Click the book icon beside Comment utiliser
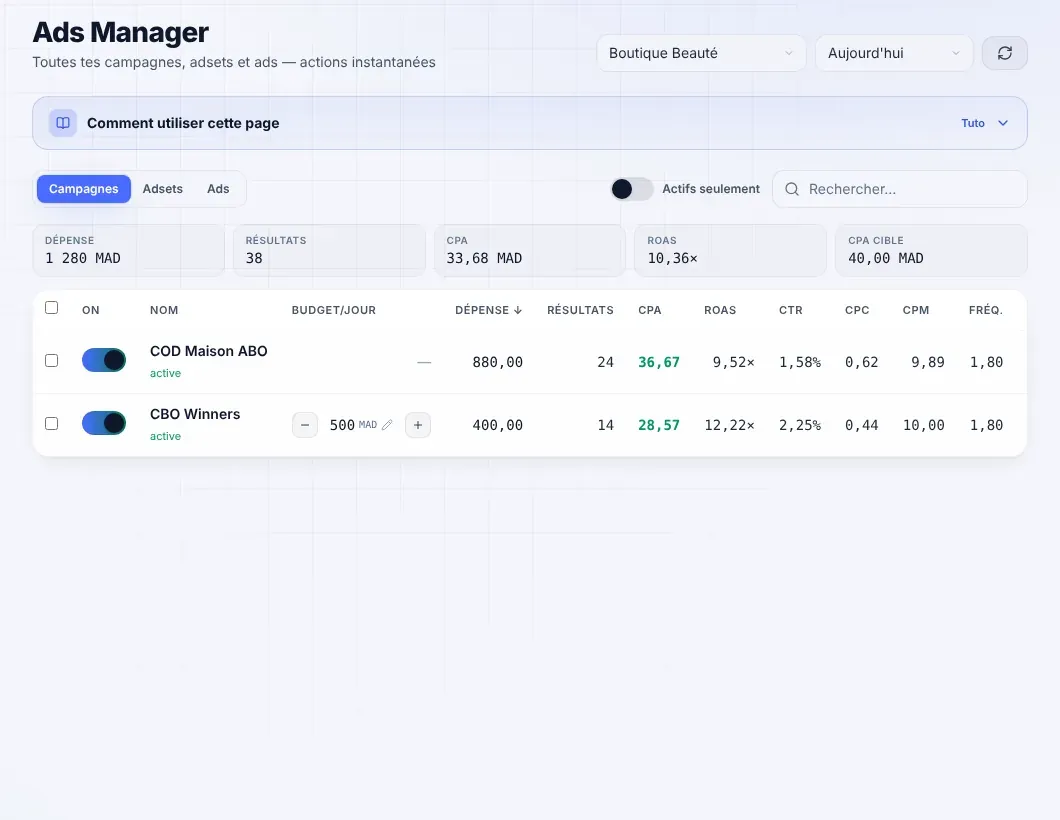Screen dimensions: 1060x820 click(63, 123)
